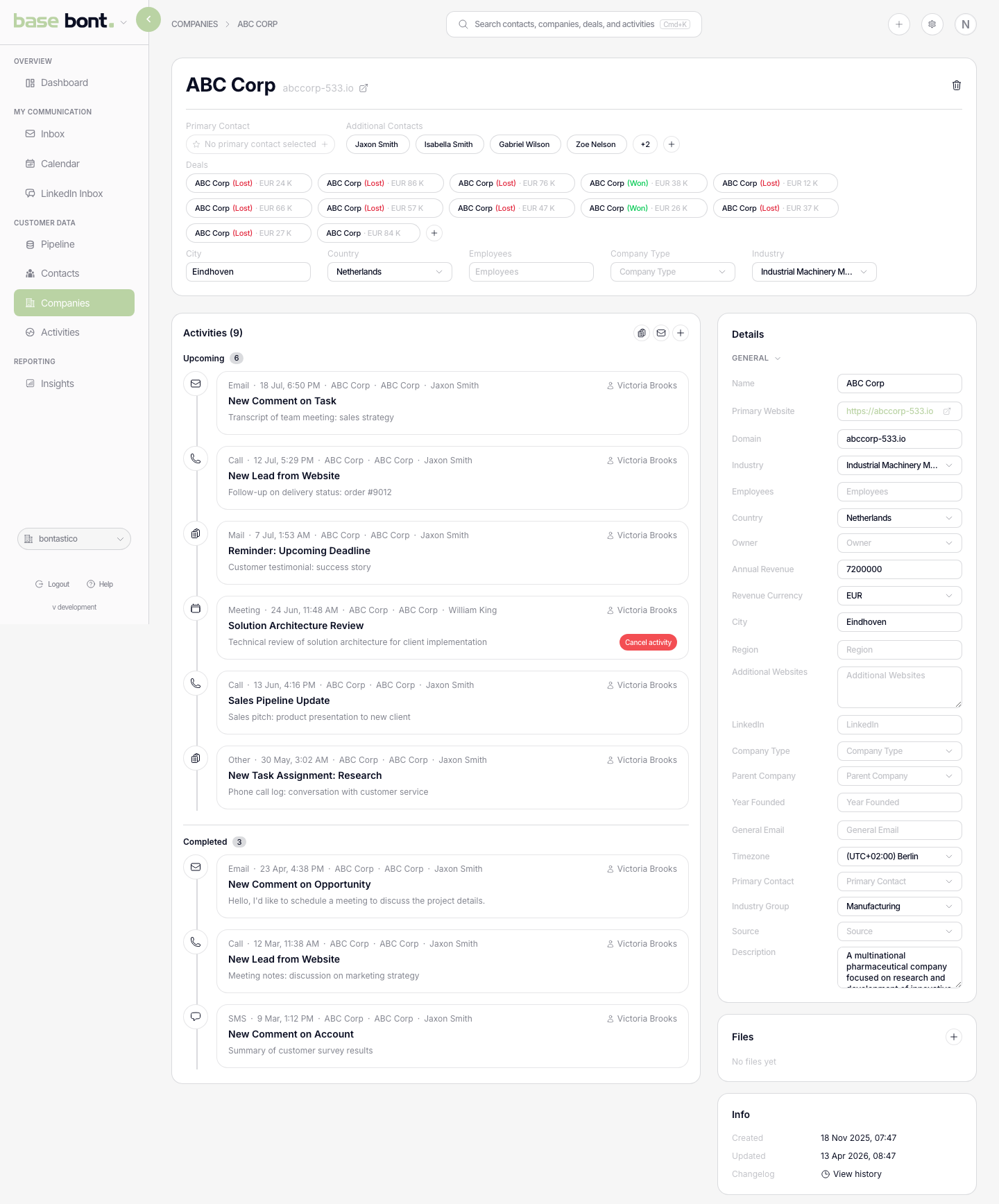
Task: Open the Revenue Currency EUR dropdown
Action: click(900, 596)
